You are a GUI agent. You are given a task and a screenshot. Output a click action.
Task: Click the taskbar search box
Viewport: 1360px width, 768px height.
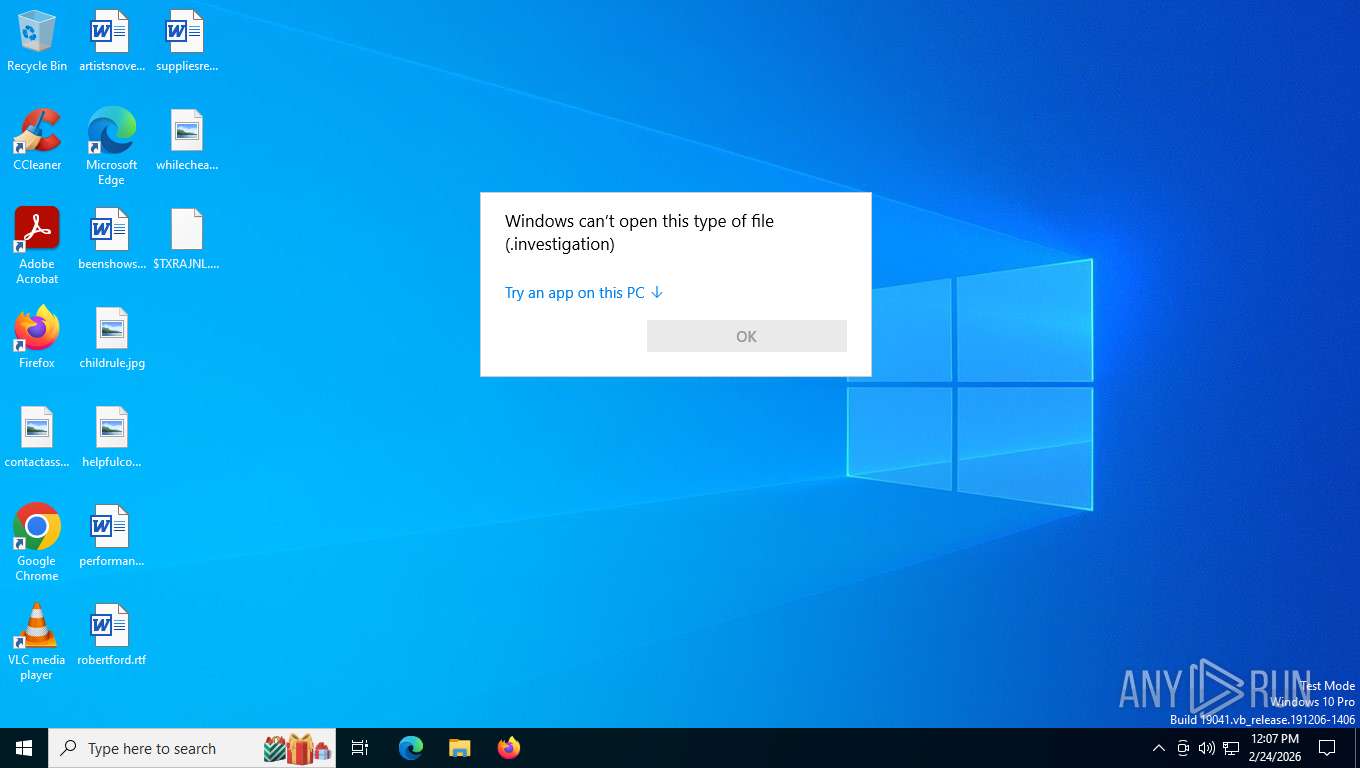coord(192,748)
